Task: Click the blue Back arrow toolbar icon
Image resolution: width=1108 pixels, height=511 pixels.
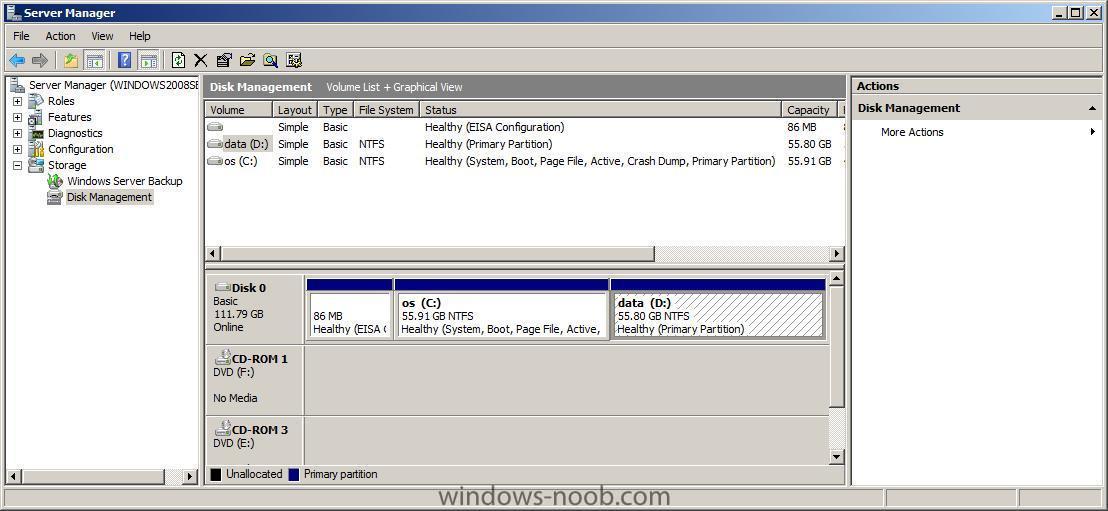Action: click(17, 61)
